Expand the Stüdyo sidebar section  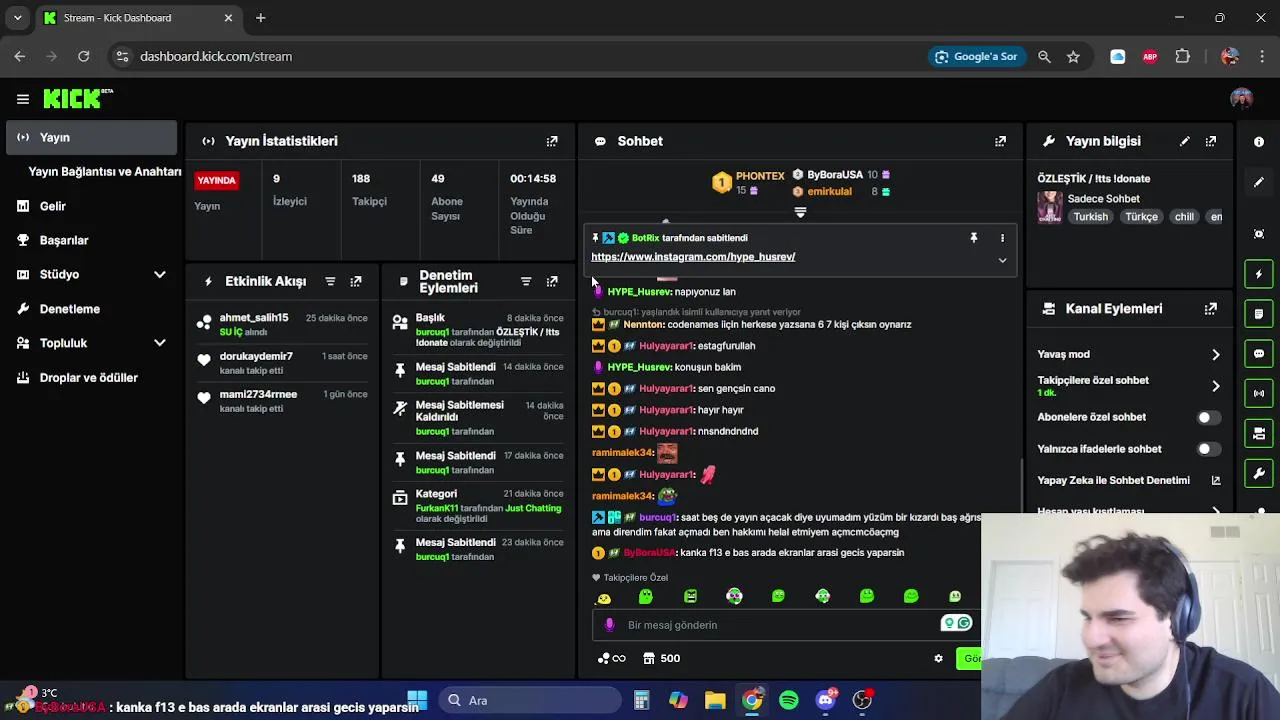click(x=160, y=274)
